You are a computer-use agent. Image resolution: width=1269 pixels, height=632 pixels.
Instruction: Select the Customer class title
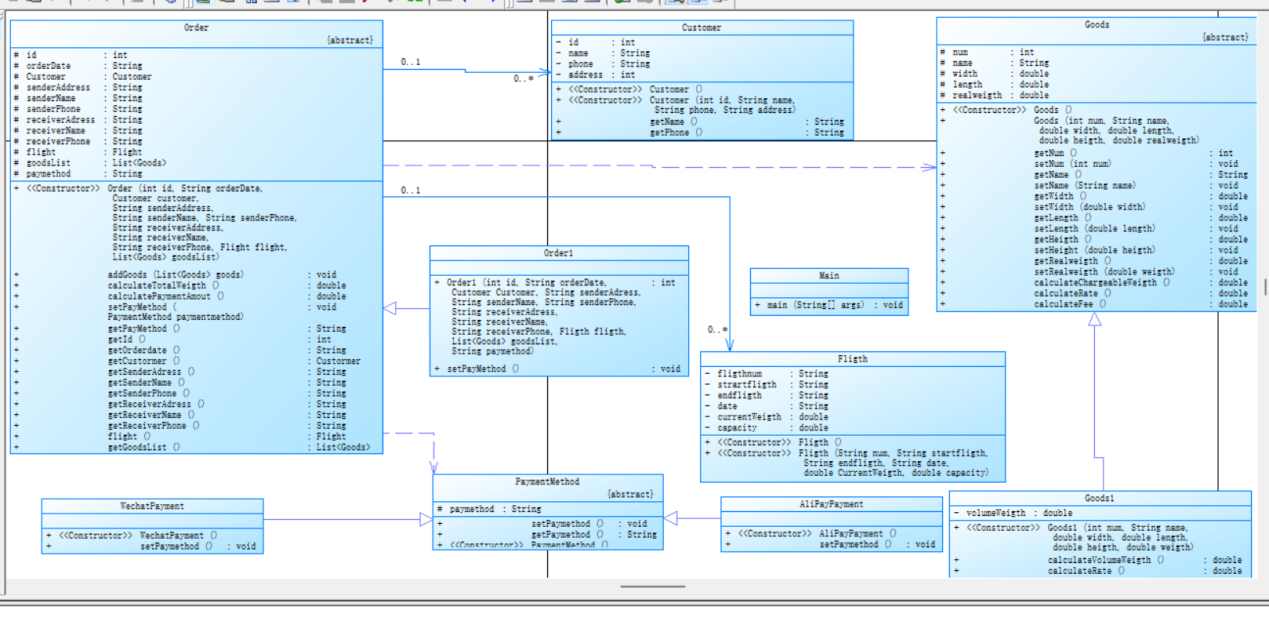tap(702, 28)
